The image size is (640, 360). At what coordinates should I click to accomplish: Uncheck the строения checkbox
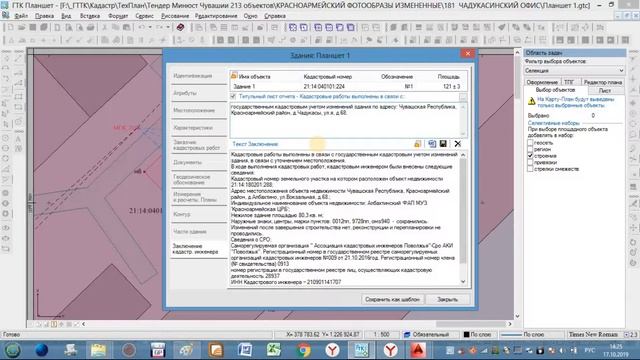pyautogui.click(x=530, y=156)
